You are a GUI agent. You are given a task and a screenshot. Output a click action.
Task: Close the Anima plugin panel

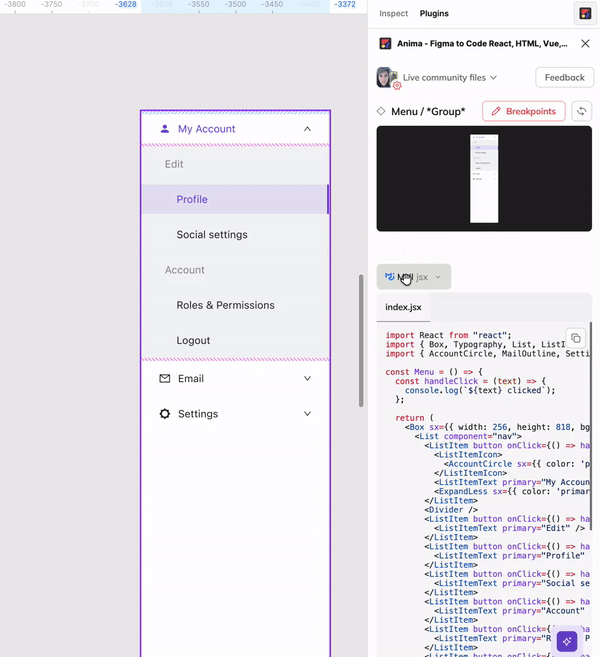585,44
